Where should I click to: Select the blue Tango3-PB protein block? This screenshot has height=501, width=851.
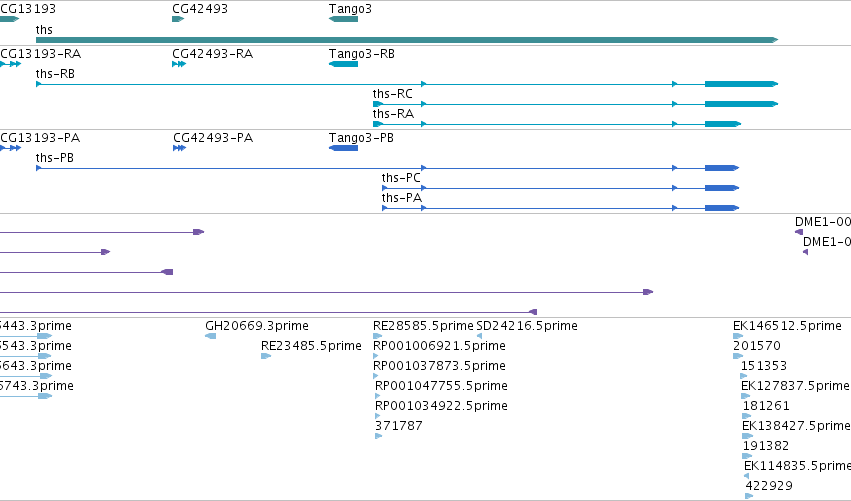pyautogui.click(x=343, y=148)
